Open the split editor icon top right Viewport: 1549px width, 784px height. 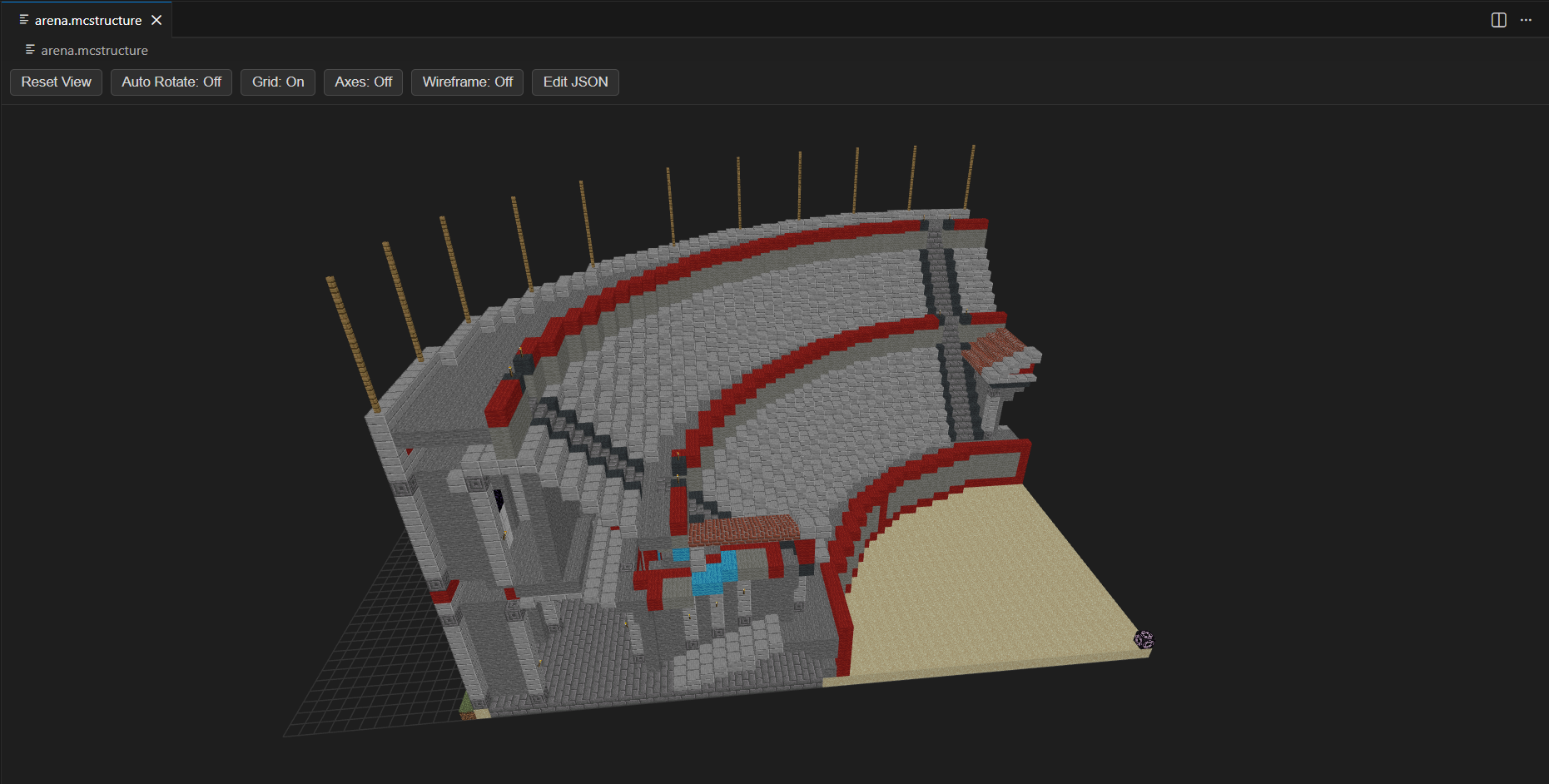pos(1497,19)
